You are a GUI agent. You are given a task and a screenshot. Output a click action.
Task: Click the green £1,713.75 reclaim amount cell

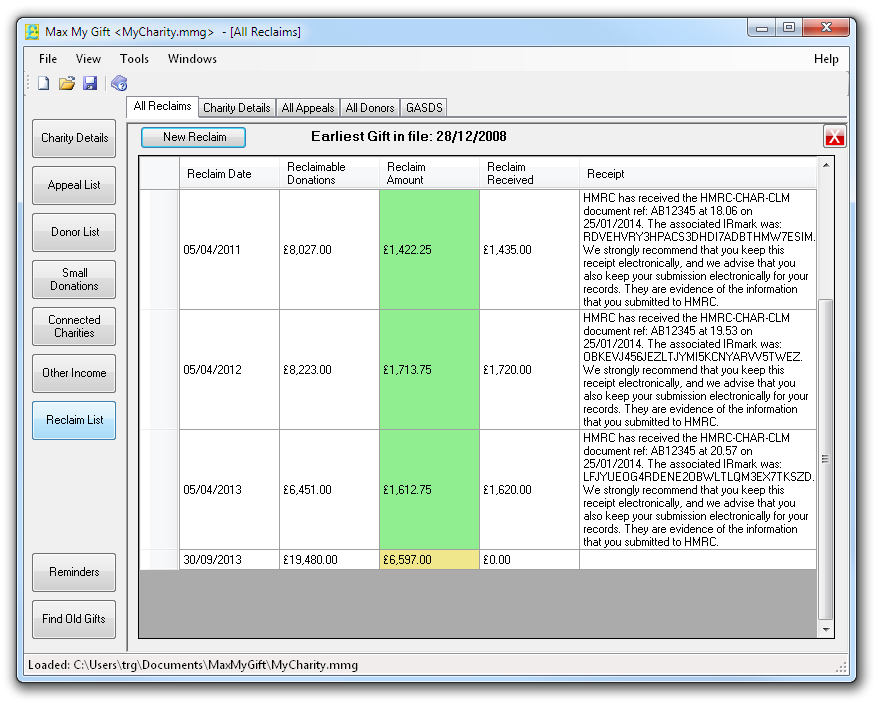pos(429,370)
